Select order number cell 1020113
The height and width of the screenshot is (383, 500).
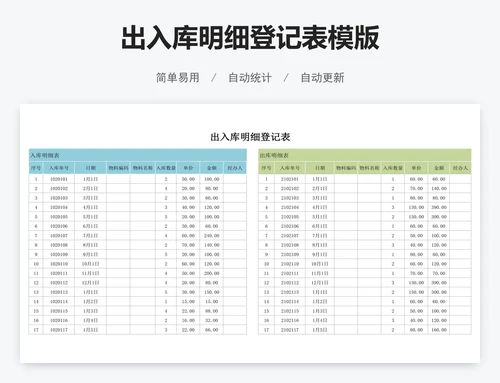coord(59,292)
